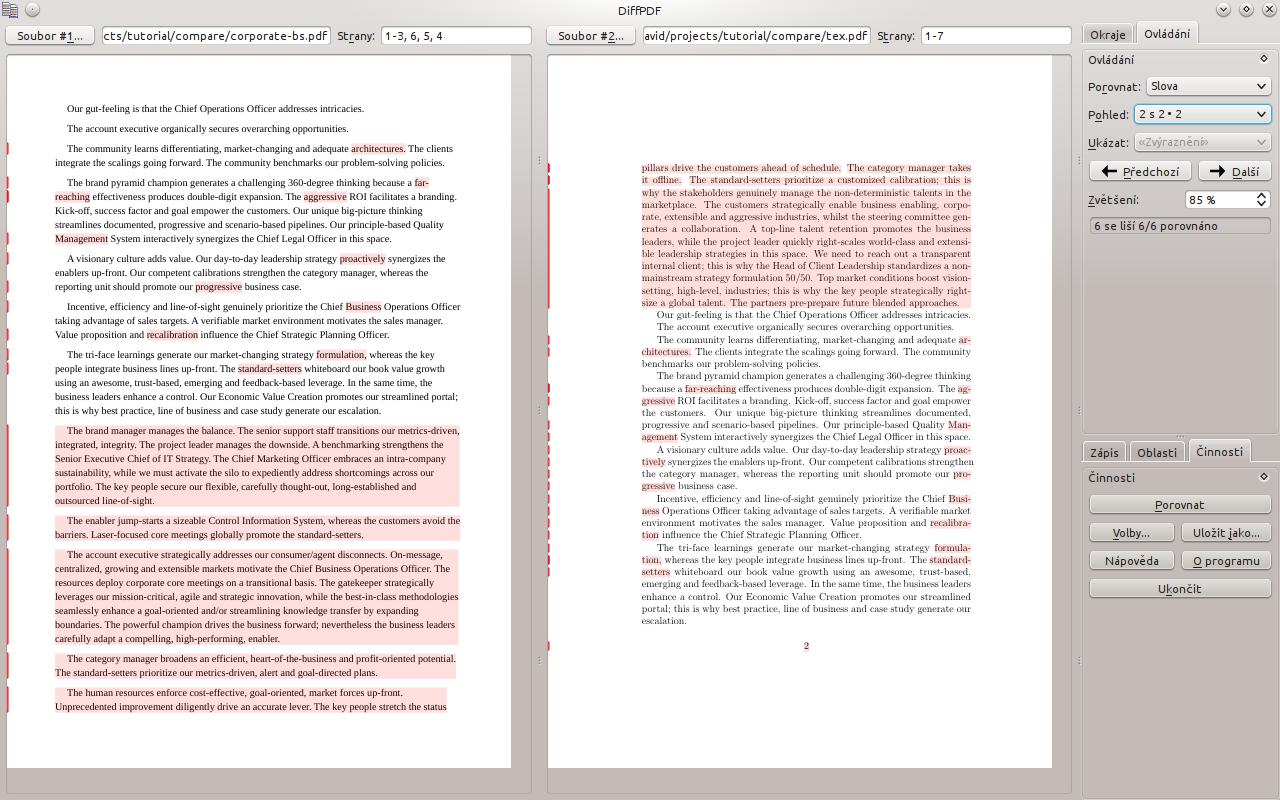
Task: Open the disabled Ukázat dropdown
Action: pos(1202,142)
